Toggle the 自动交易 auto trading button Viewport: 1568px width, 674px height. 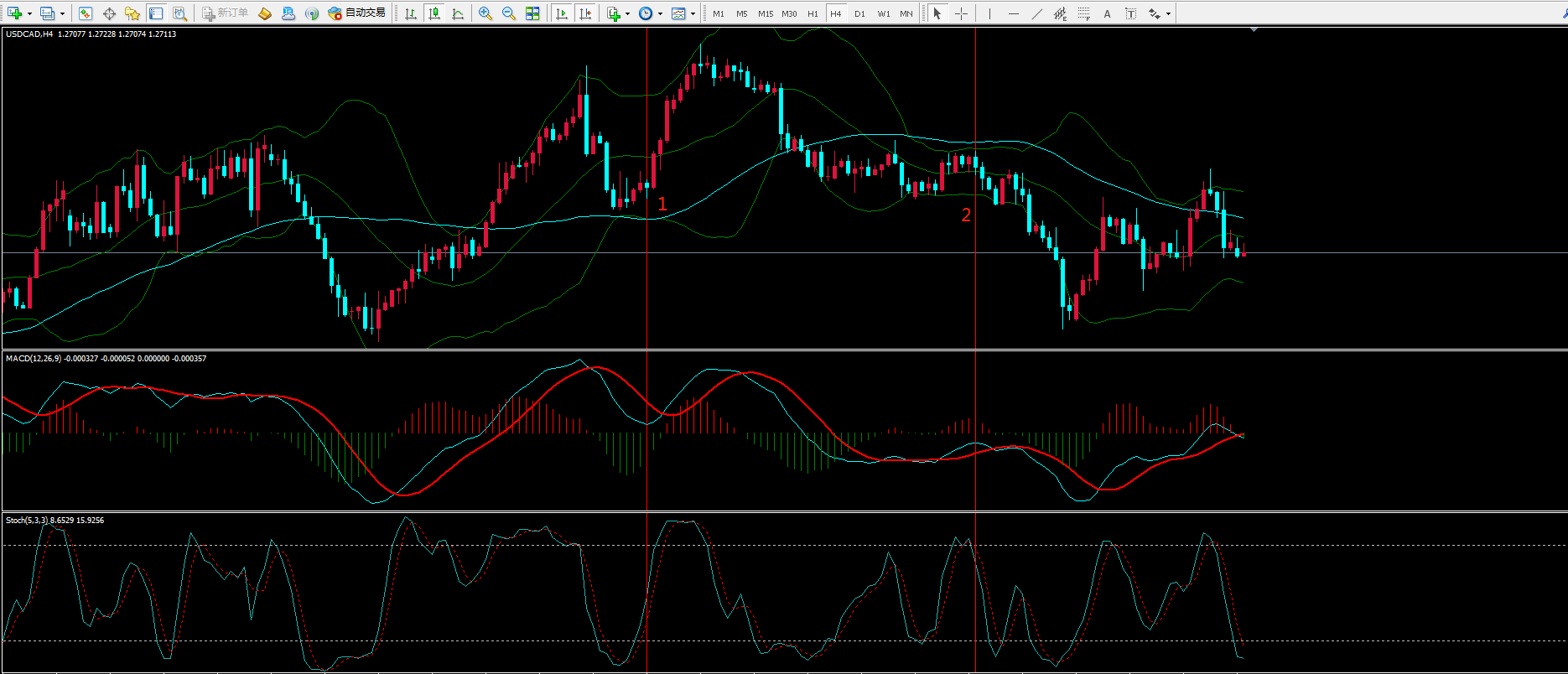(357, 13)
